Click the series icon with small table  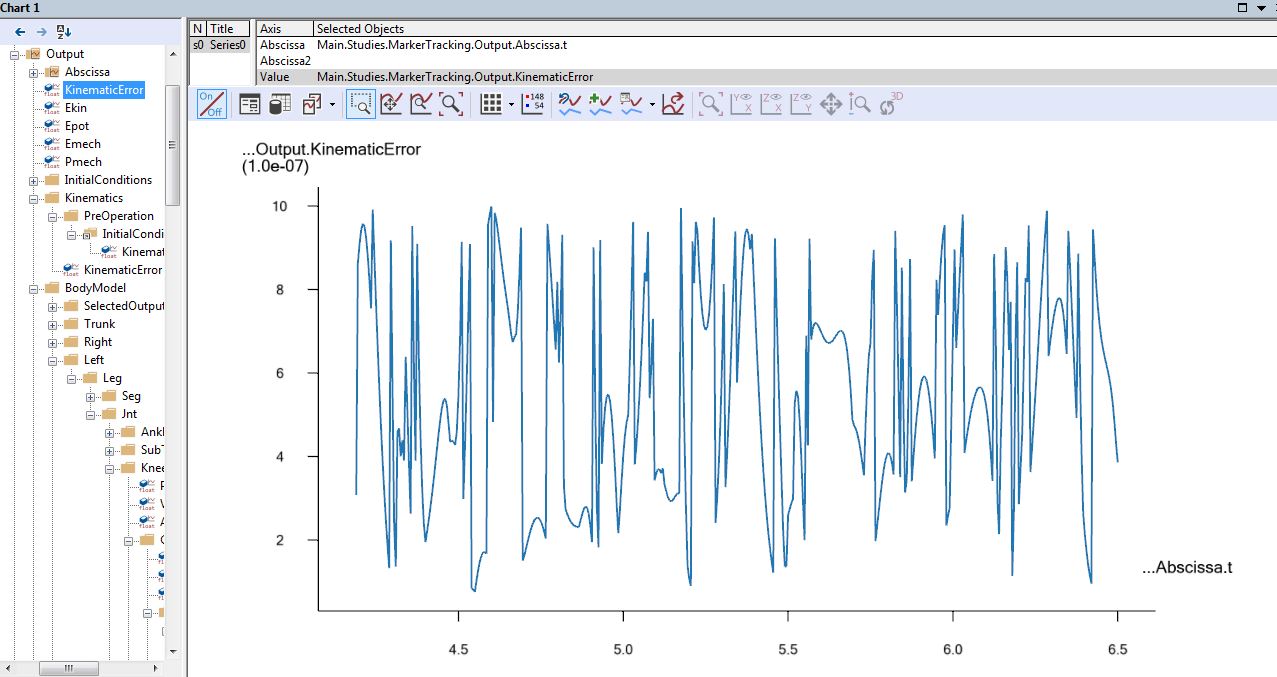[631, 103]
